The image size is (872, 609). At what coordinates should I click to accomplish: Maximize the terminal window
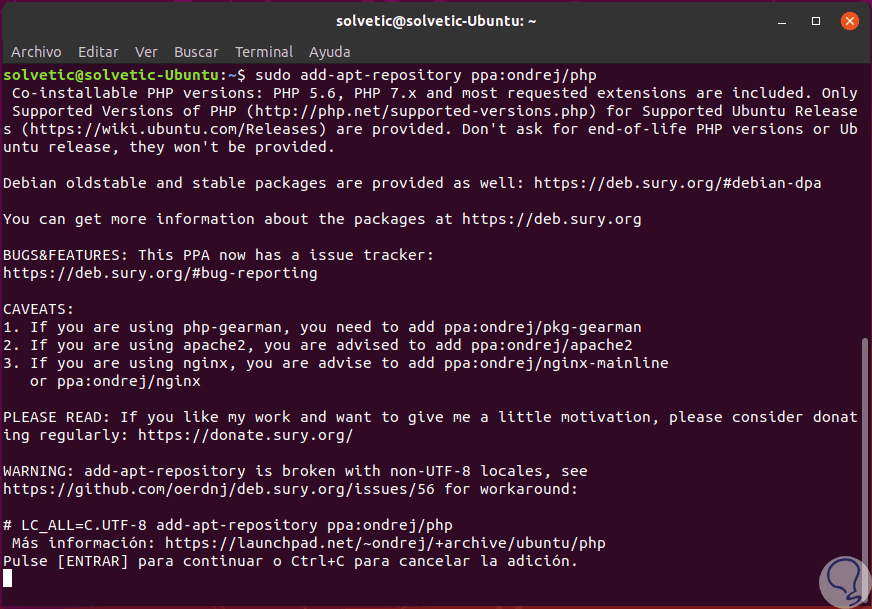click(x=817, y=19)
